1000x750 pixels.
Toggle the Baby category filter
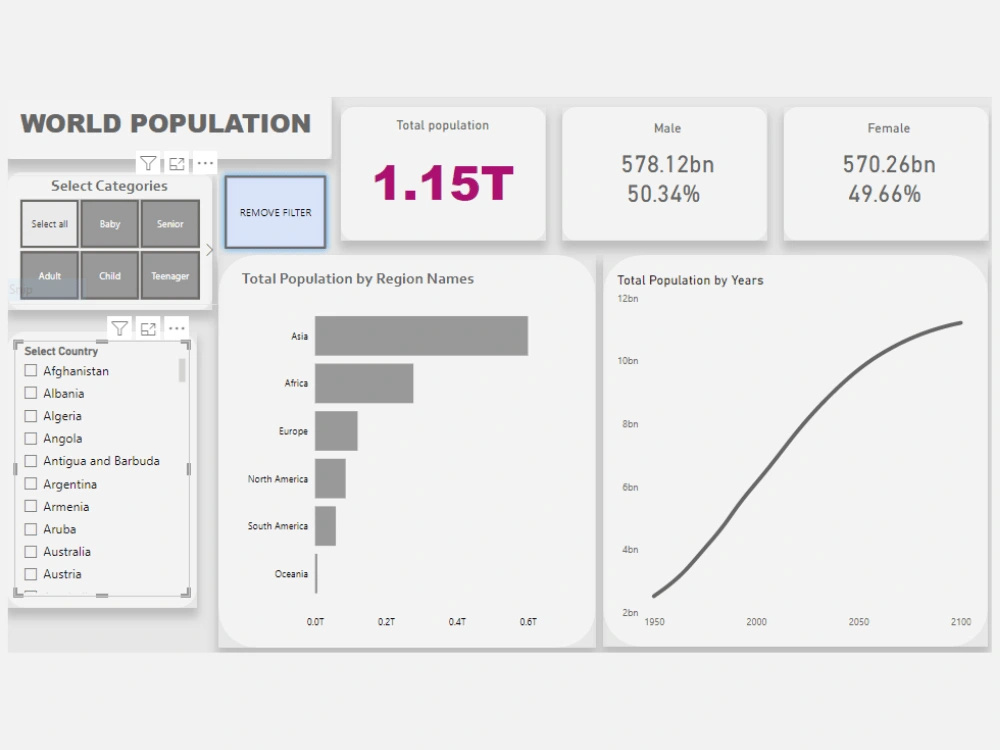click(x=110, y=223)
